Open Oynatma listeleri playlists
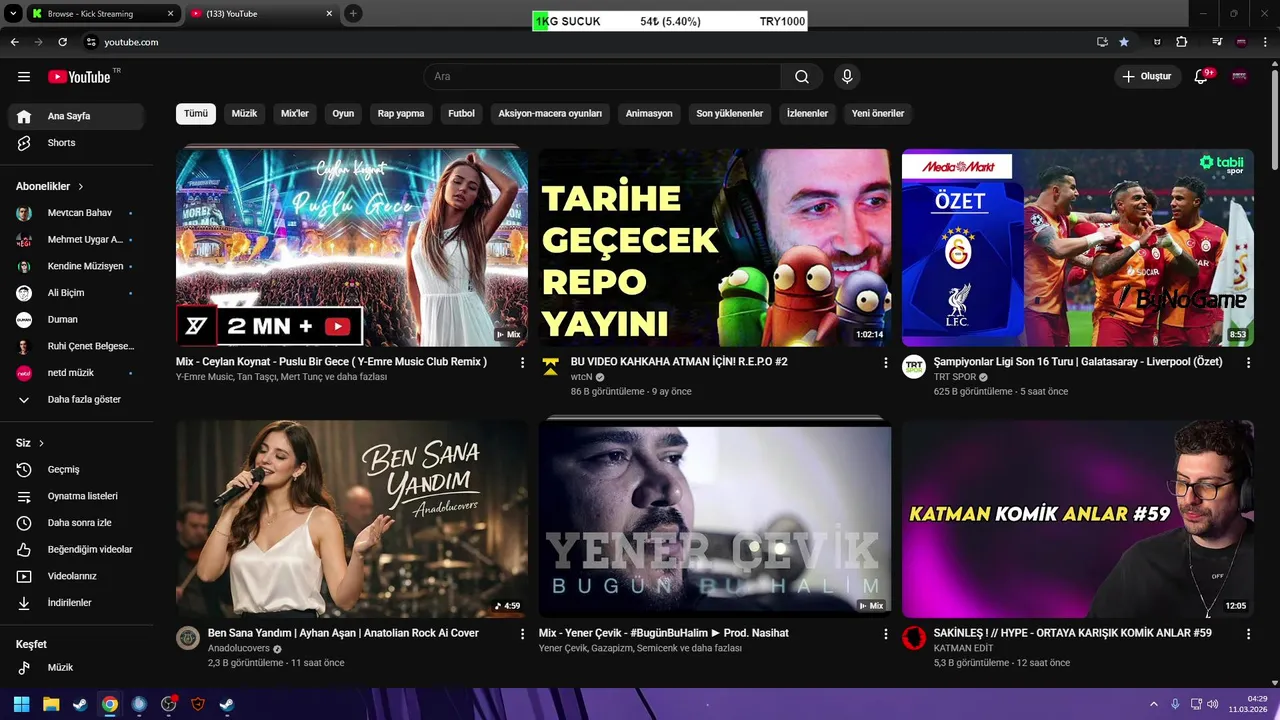 click(76, 496)
